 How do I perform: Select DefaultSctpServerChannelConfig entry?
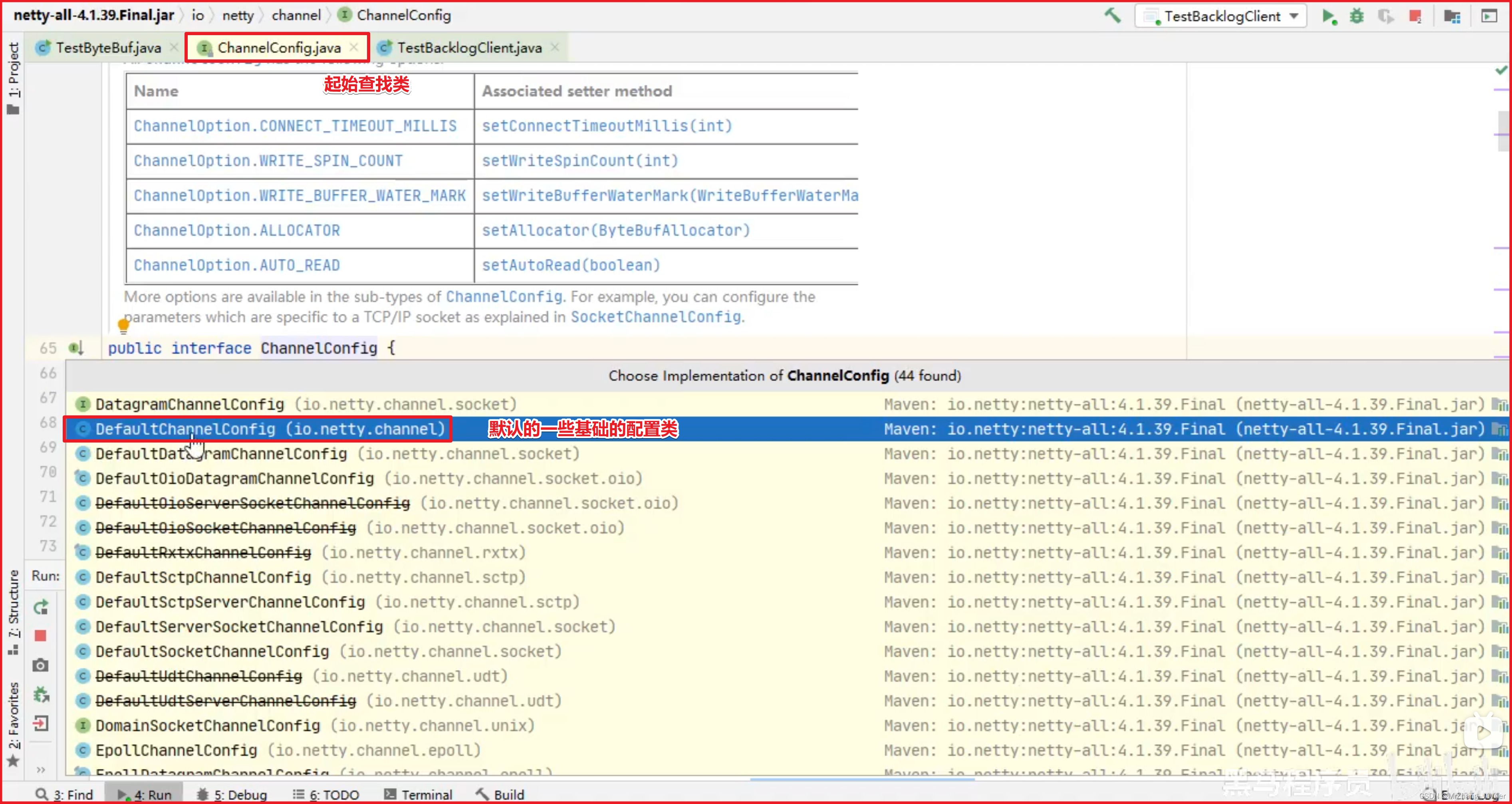tap(786, 602)
